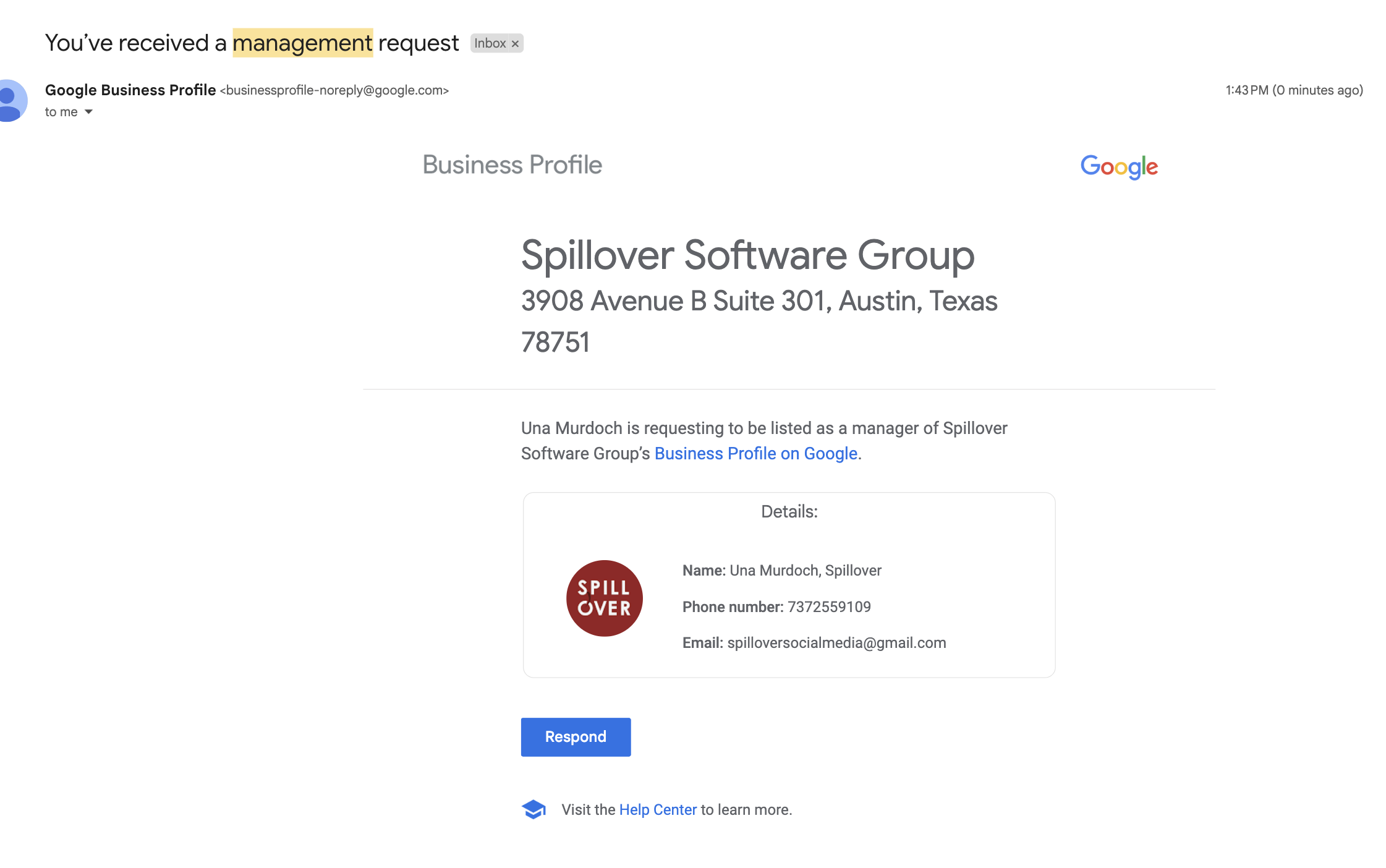Remove the Inbox label with the x

pyautogui.click(x=515, y=44)
